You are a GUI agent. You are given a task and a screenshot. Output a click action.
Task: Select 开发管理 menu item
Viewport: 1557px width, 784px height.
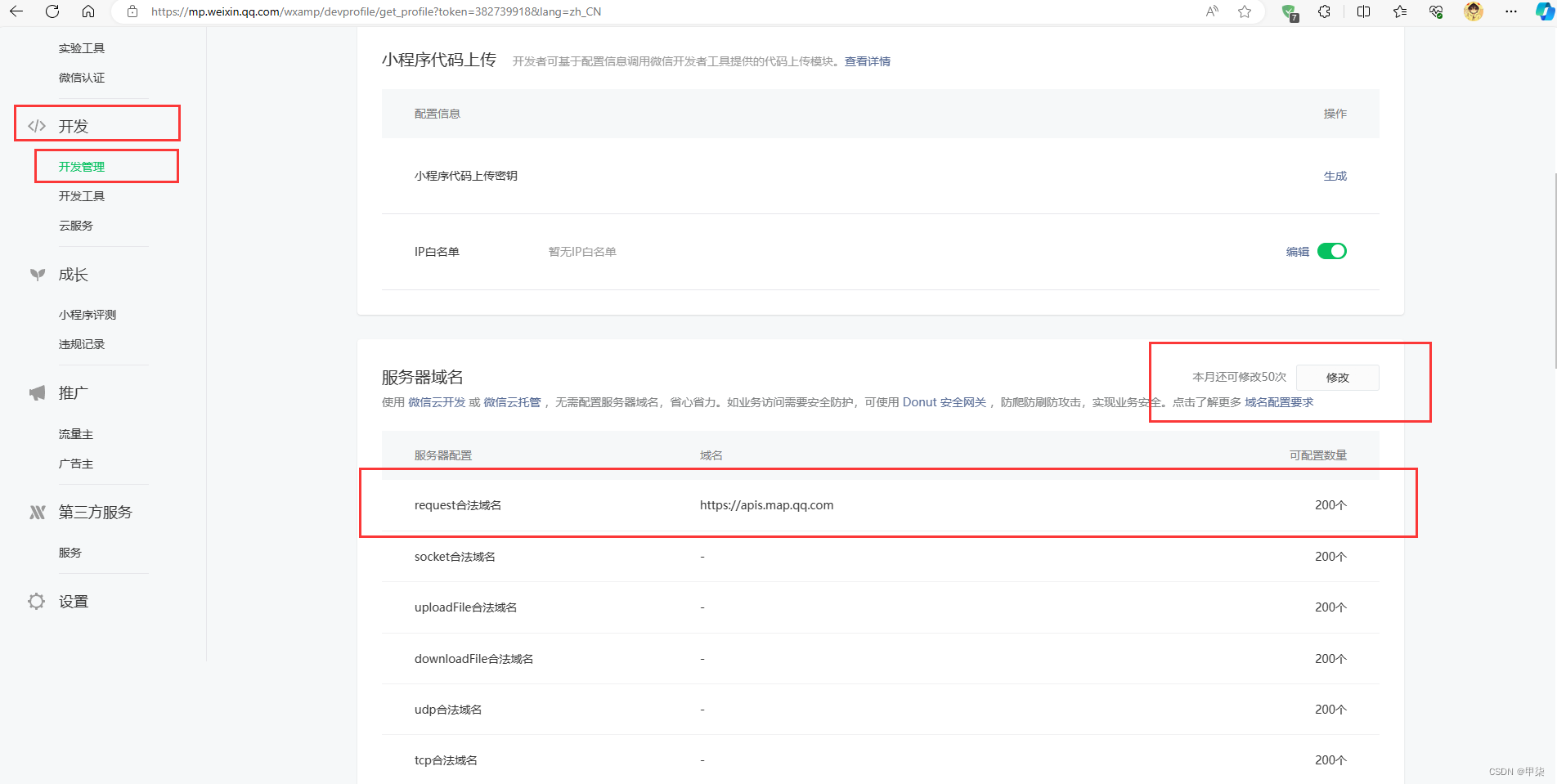click(x=82, y=167)
